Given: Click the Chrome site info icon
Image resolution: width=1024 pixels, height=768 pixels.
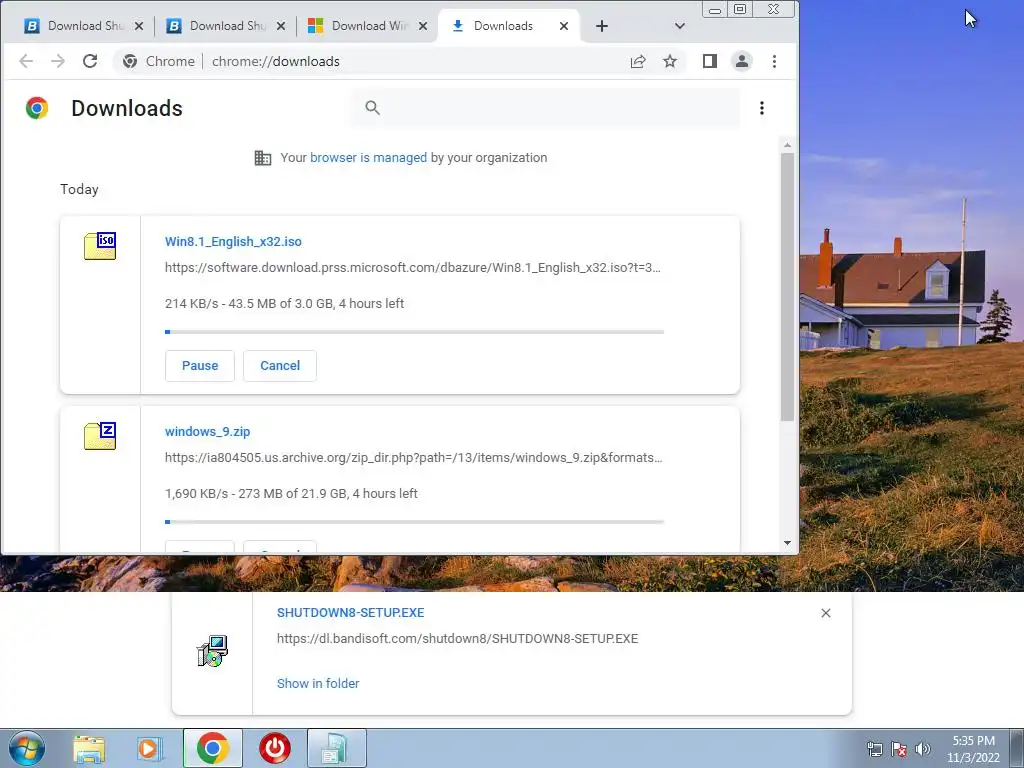Looking at the screenshot, I should pyautogui.click(x=130, y=61).
